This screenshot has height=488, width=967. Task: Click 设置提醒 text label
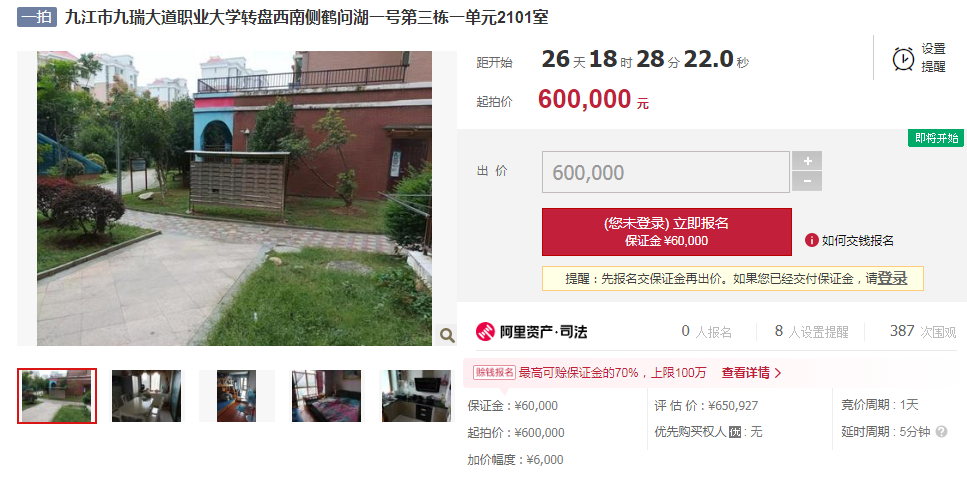[933, 57]
